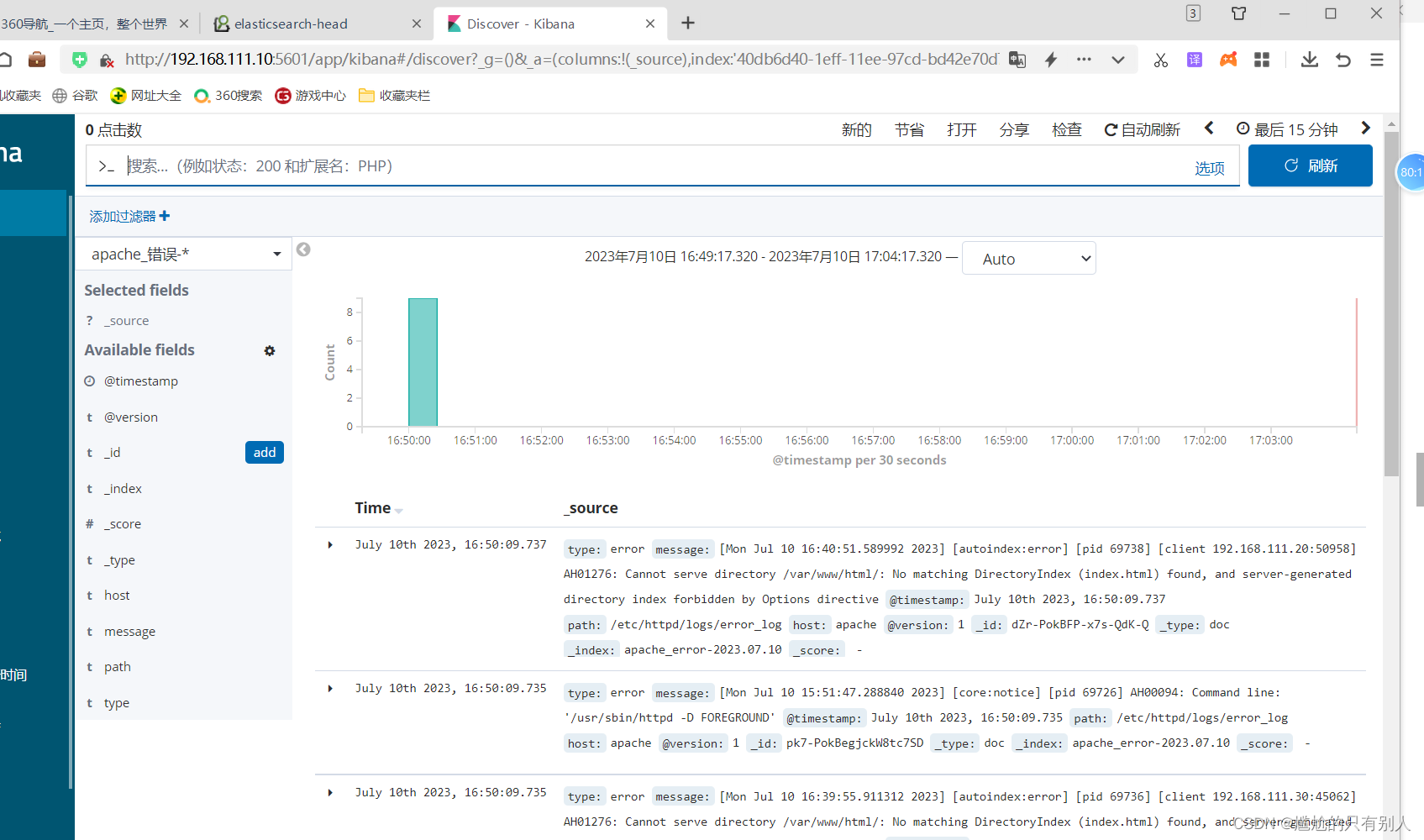Image resolution: width=1424 pixels, height=840 pixels.
Task: Open the purple translate extension icon
Action: [1195, 60]
